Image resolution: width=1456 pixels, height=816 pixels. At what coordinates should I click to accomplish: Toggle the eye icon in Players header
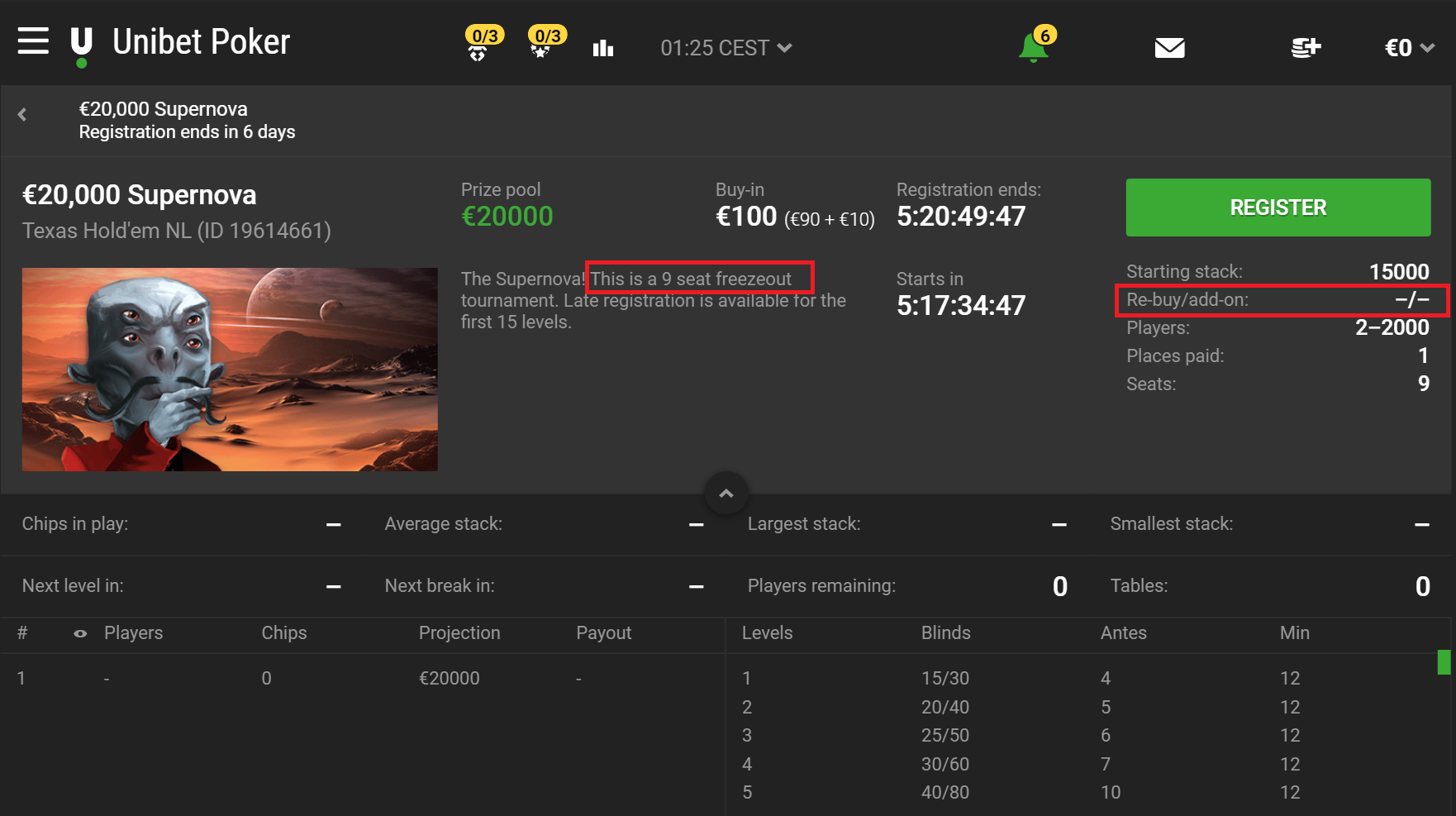(x=80, y=634)
